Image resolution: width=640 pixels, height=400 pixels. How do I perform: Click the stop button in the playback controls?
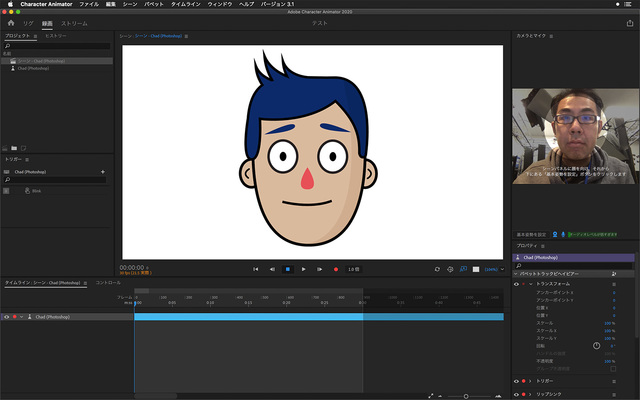287,269
